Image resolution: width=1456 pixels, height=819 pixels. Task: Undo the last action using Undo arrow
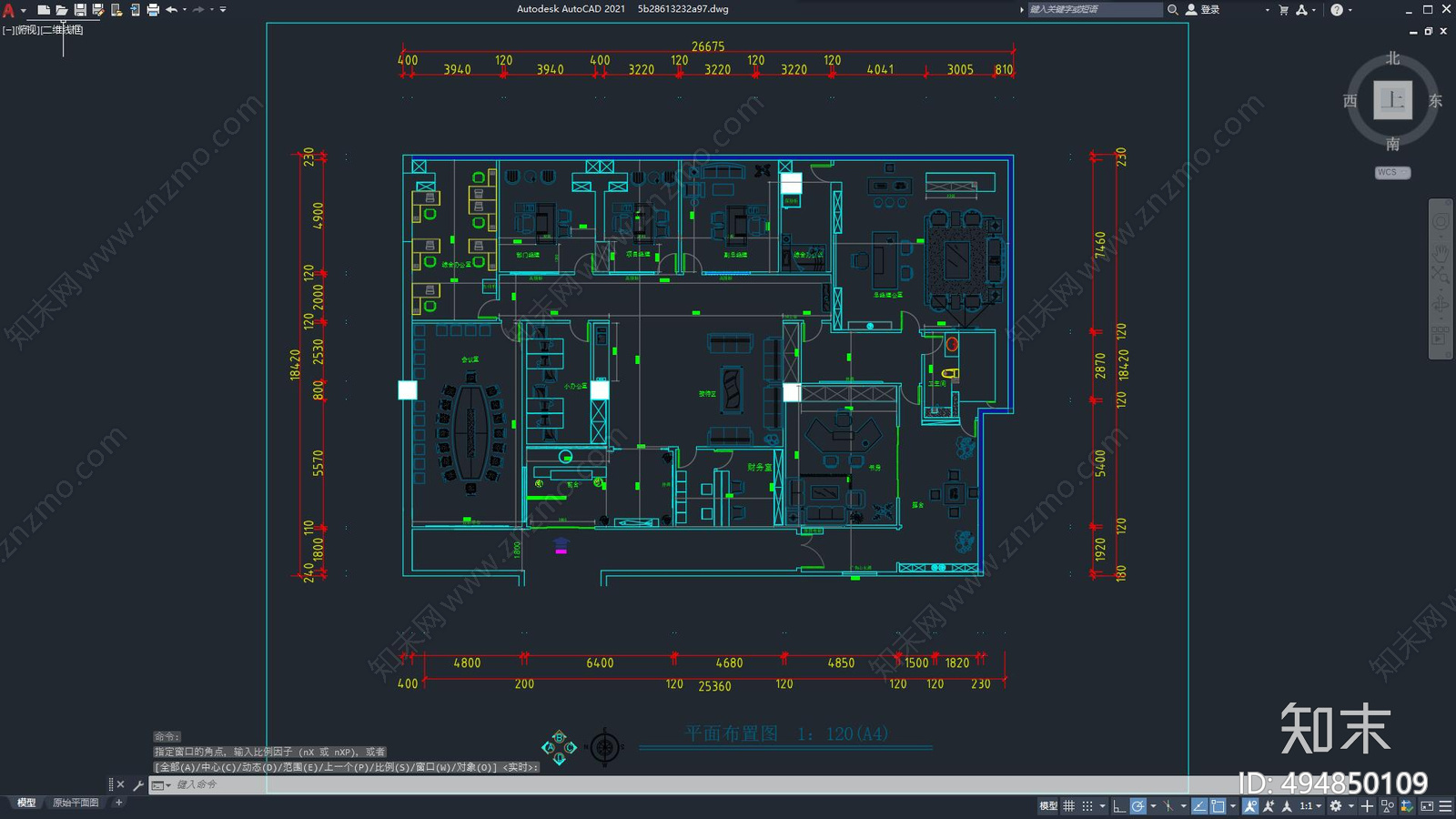click(x=171, y=10)
